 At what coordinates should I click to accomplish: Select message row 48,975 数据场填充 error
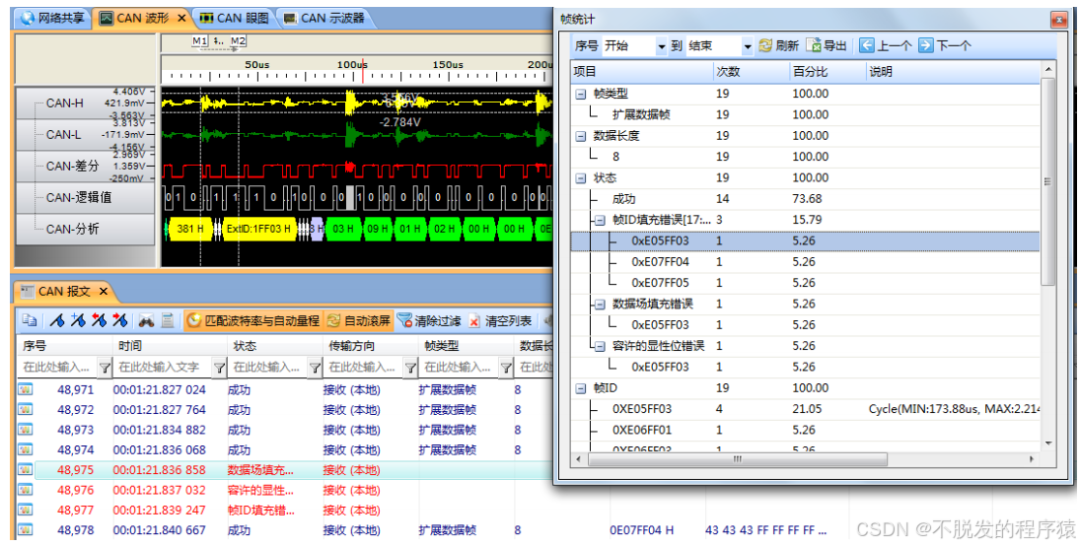(x=285, y=470)
